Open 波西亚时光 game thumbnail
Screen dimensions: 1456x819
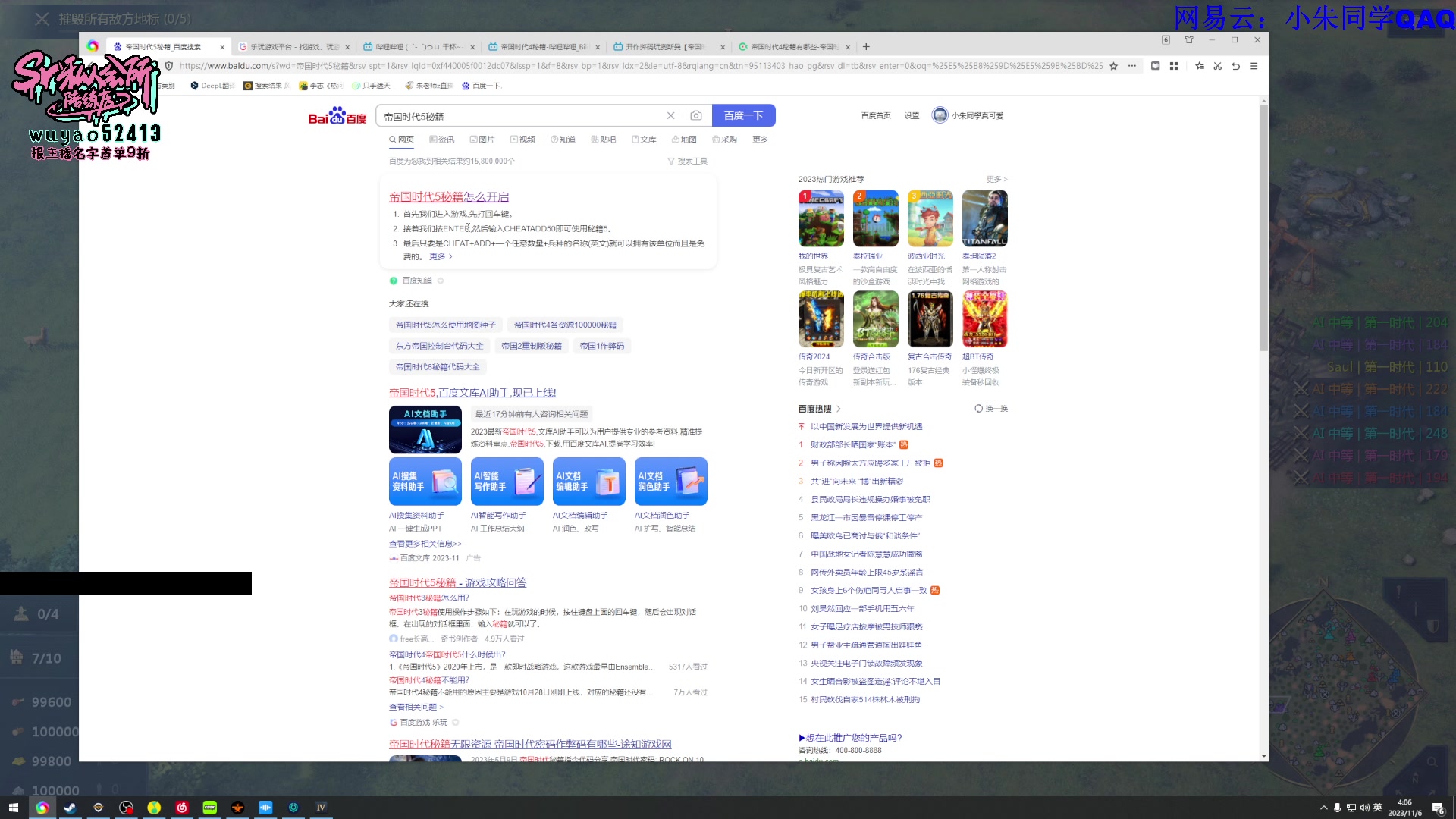pos(930,218)
